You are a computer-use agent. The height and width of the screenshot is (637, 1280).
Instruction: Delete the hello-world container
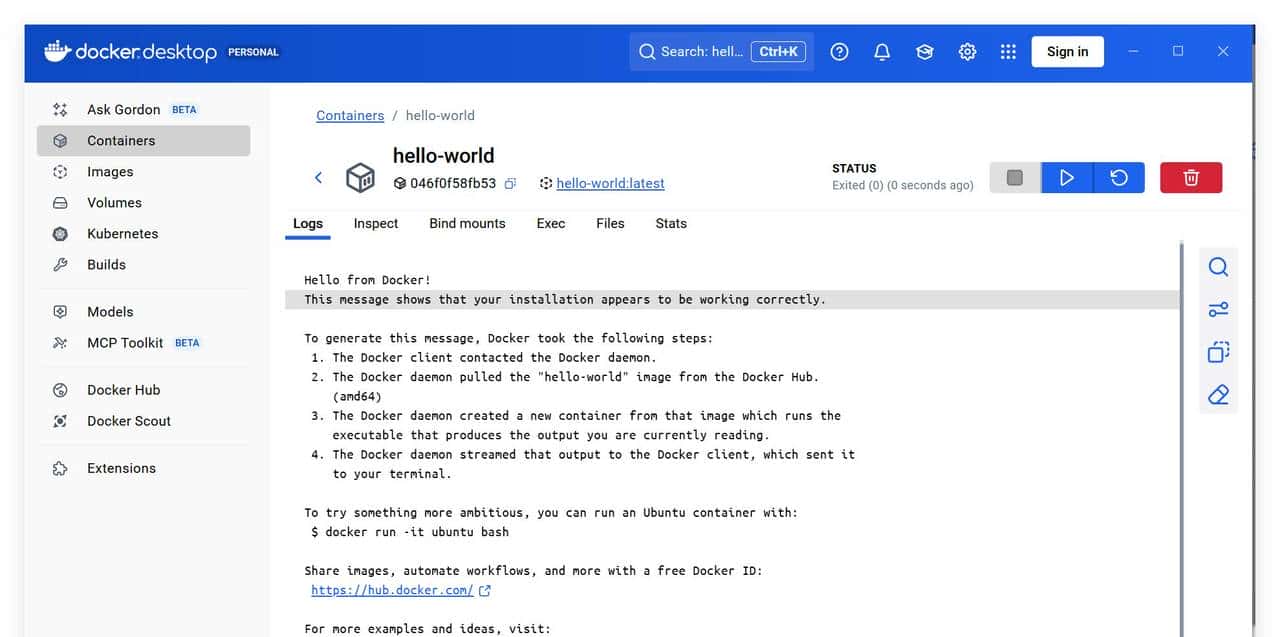pos(1191,177)
